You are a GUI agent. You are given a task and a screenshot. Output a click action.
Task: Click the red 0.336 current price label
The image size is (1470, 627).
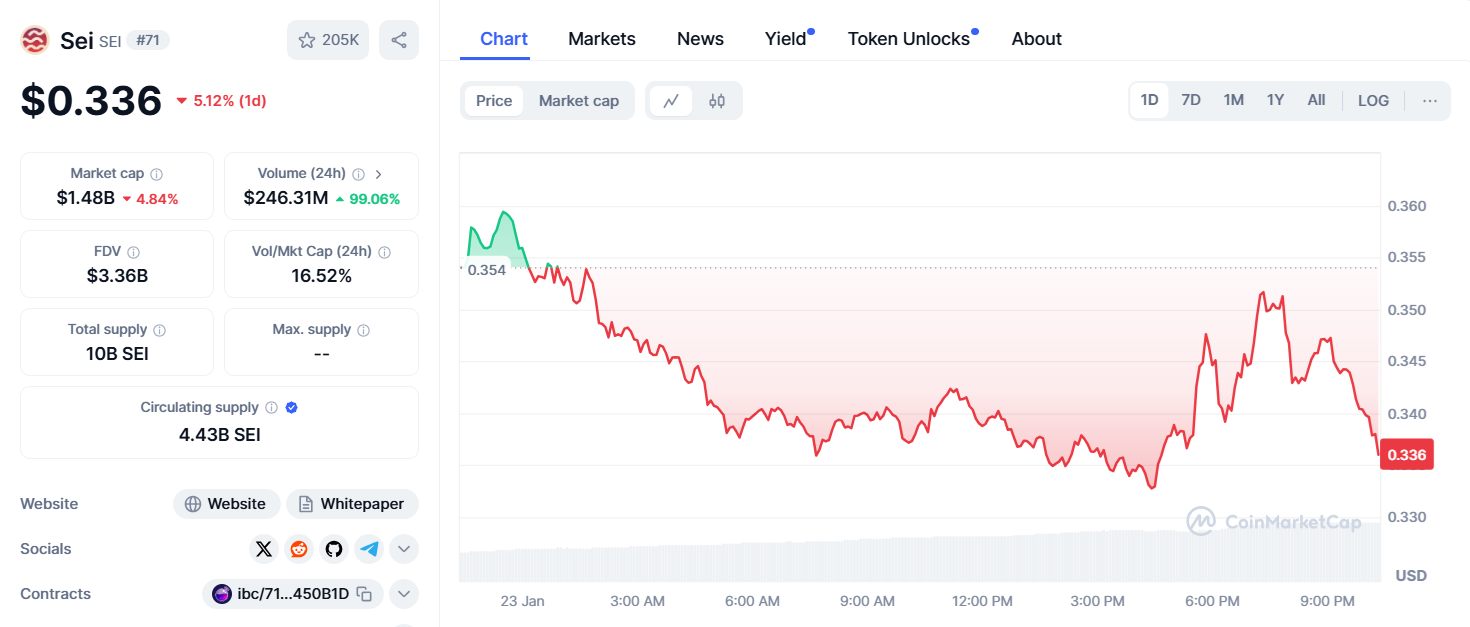click(x=1407, y=455)
